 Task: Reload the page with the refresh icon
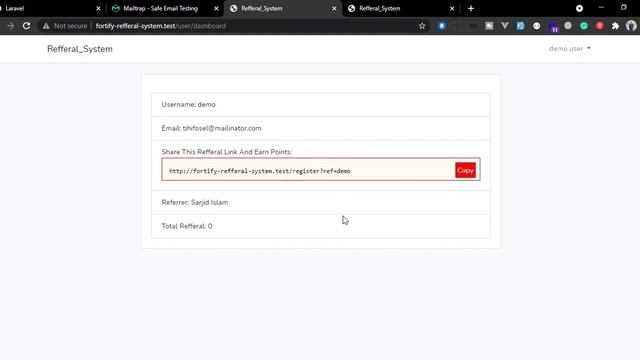tap(27, 26)
